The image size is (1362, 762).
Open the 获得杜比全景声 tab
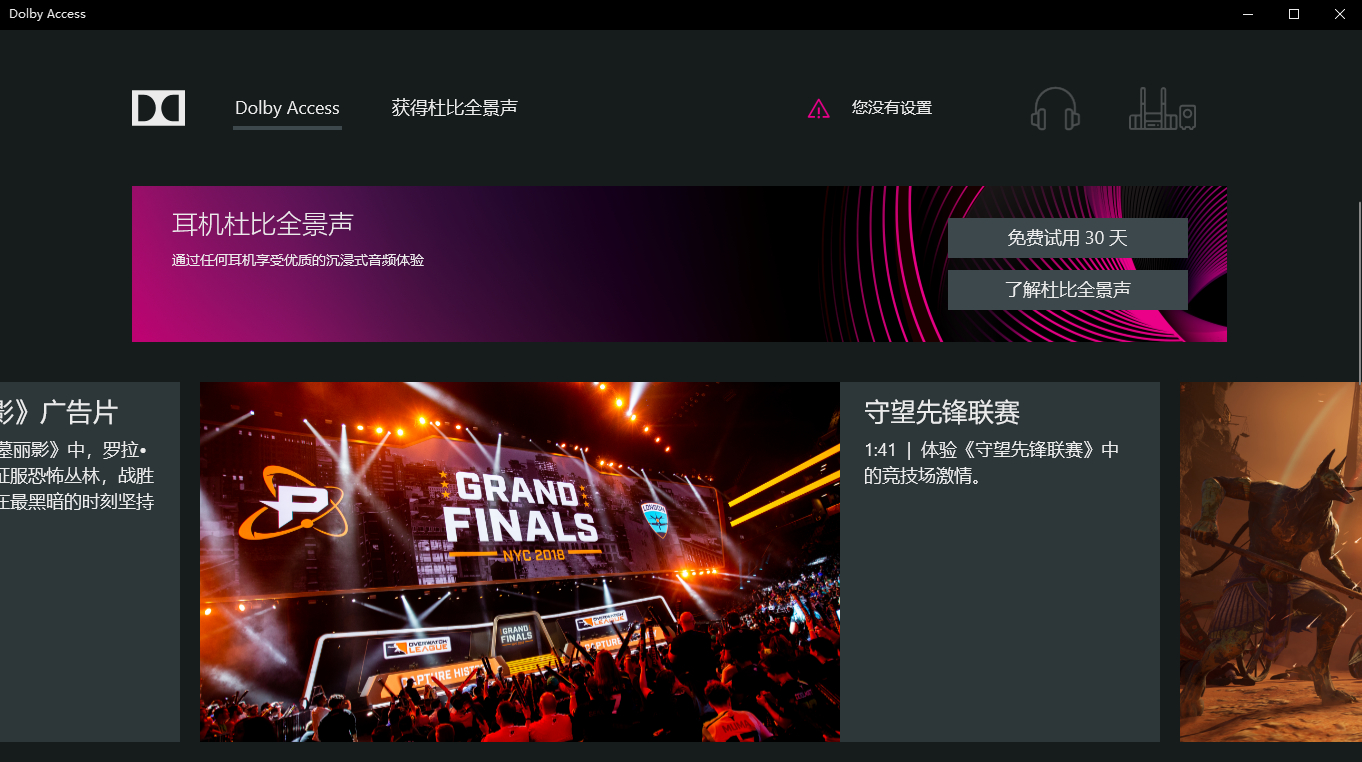[455, 108]
